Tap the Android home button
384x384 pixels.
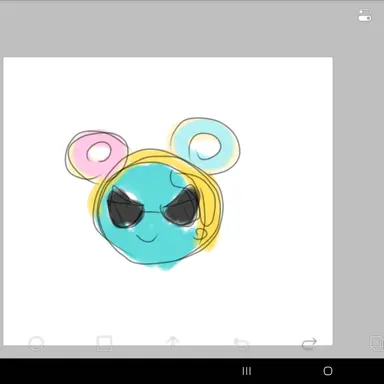328,371
